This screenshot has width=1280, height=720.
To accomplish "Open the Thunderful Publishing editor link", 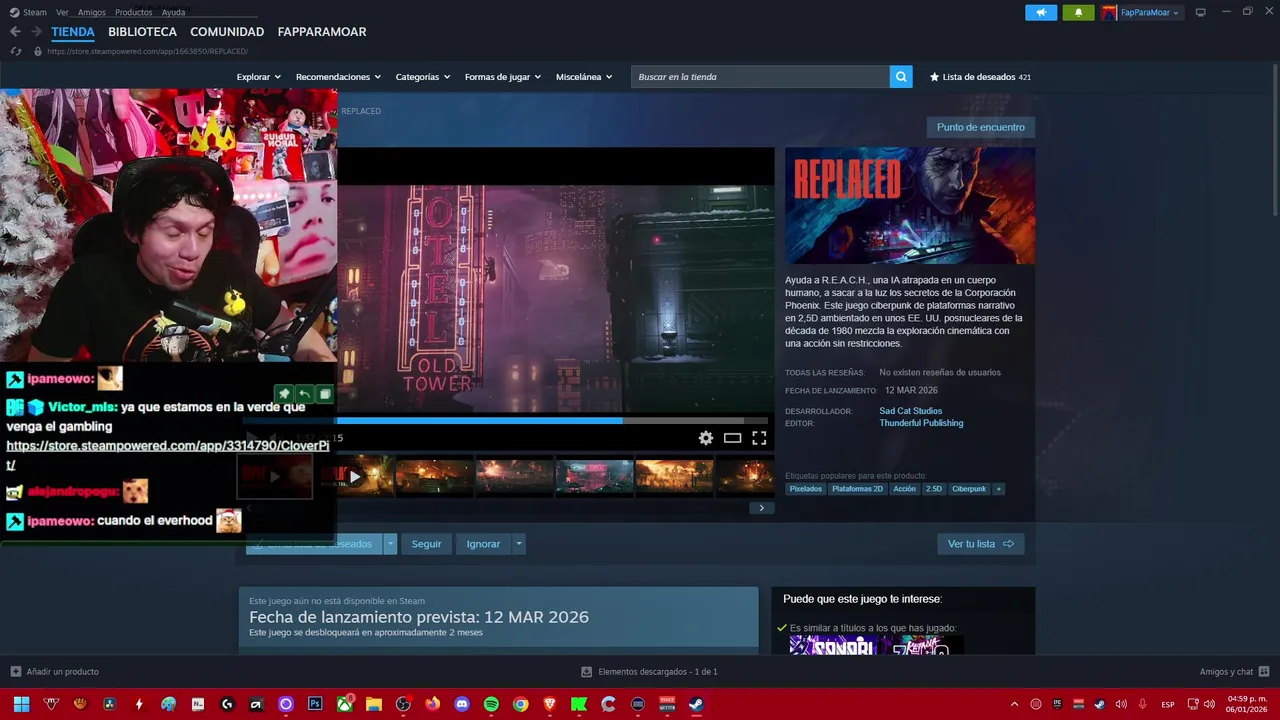I will (x=921, y=423).
